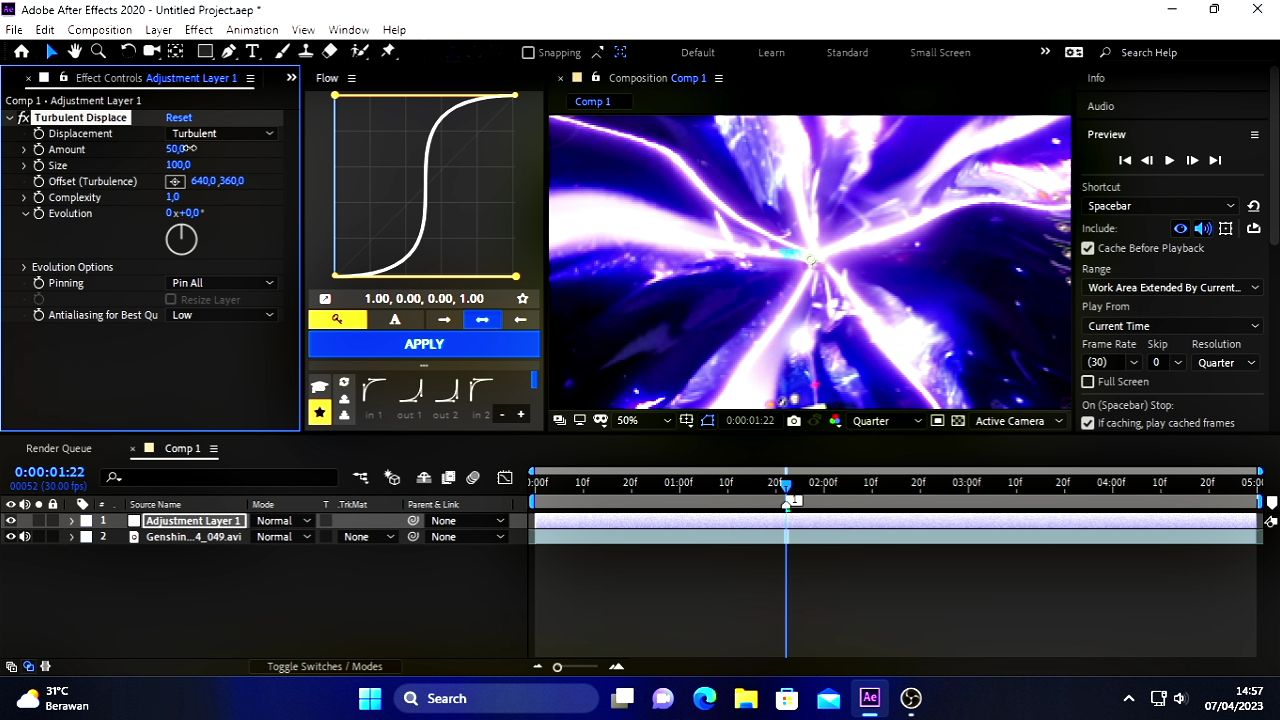Select the Roto Brush tool
The height and width of the screenshot is (720, 1280).
point(359,52)
